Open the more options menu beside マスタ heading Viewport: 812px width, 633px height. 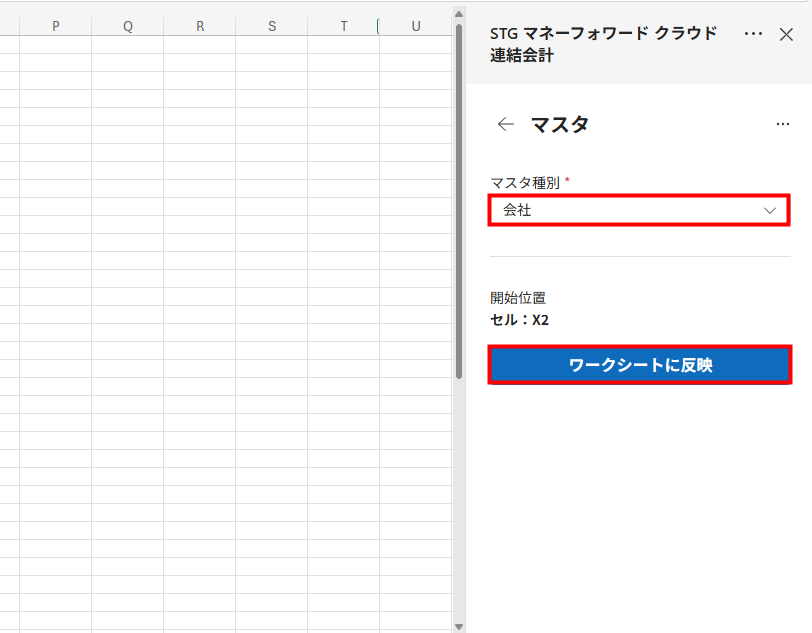[782, 124]
